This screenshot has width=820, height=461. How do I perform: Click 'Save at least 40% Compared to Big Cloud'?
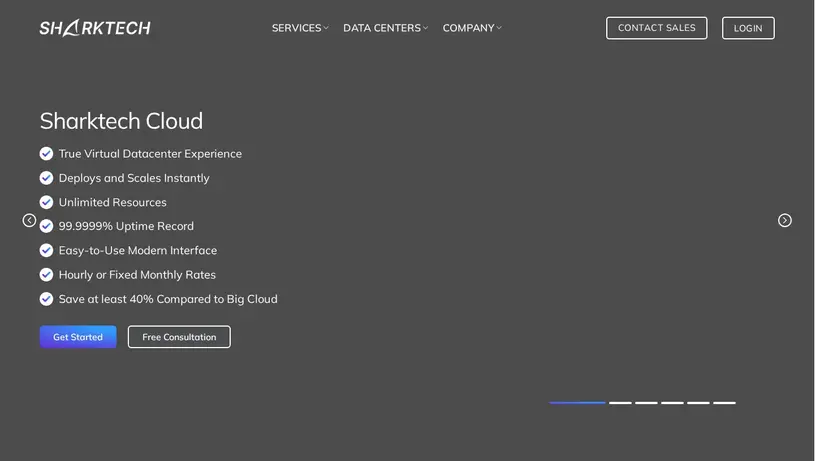click(168, 299)
